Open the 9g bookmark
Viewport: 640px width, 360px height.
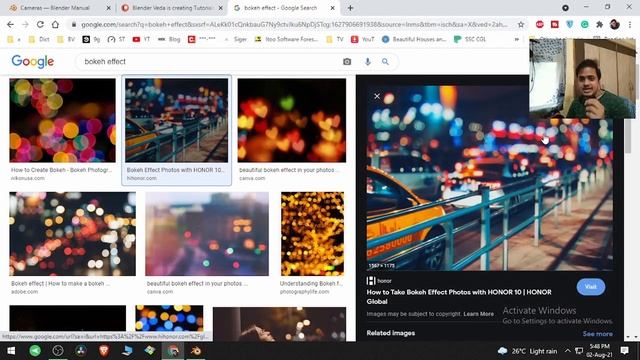[91, 39]
